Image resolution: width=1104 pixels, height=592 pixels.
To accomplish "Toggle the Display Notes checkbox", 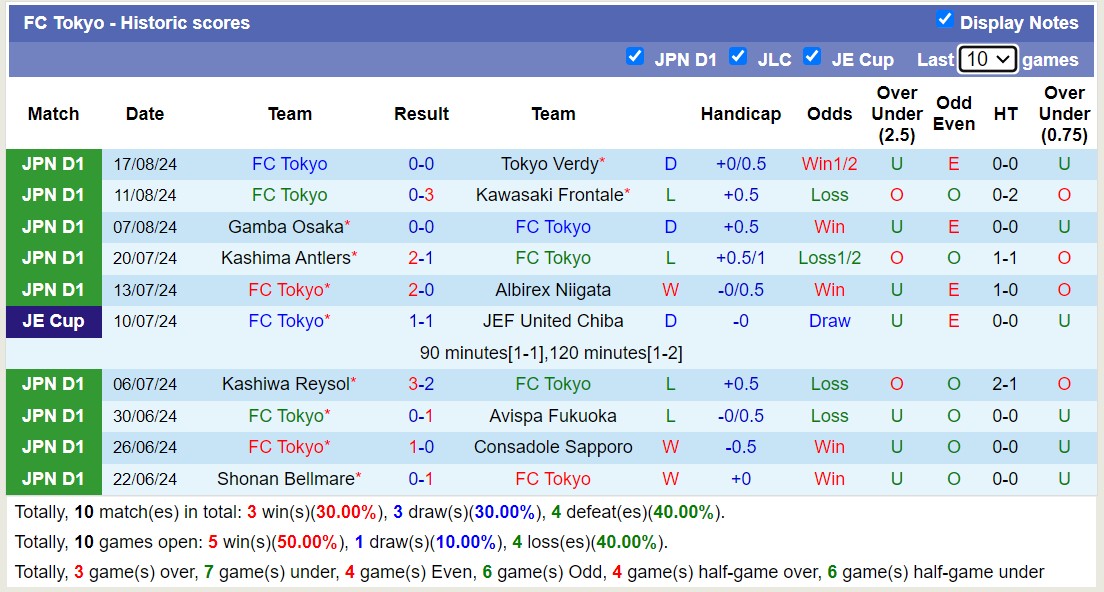I will point(944,19).
